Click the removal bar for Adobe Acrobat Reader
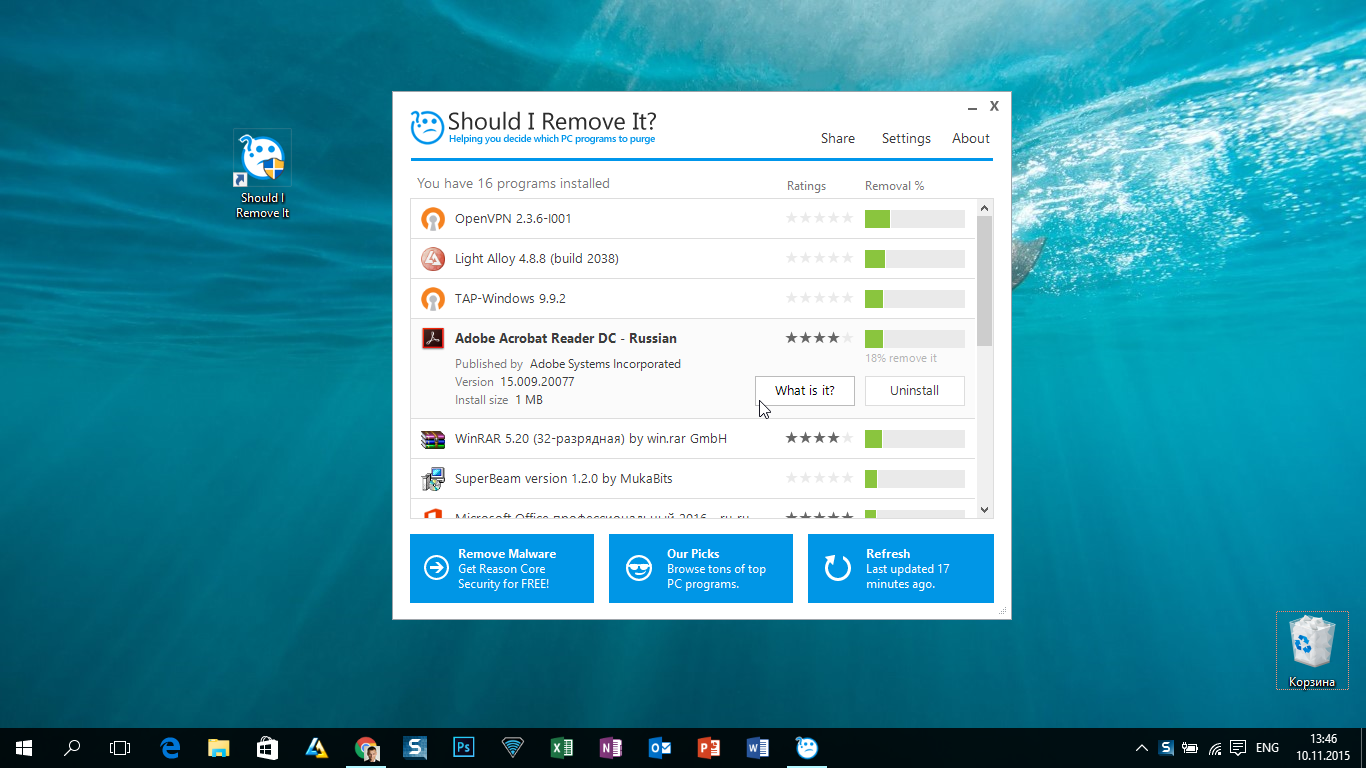 (915, 339)
